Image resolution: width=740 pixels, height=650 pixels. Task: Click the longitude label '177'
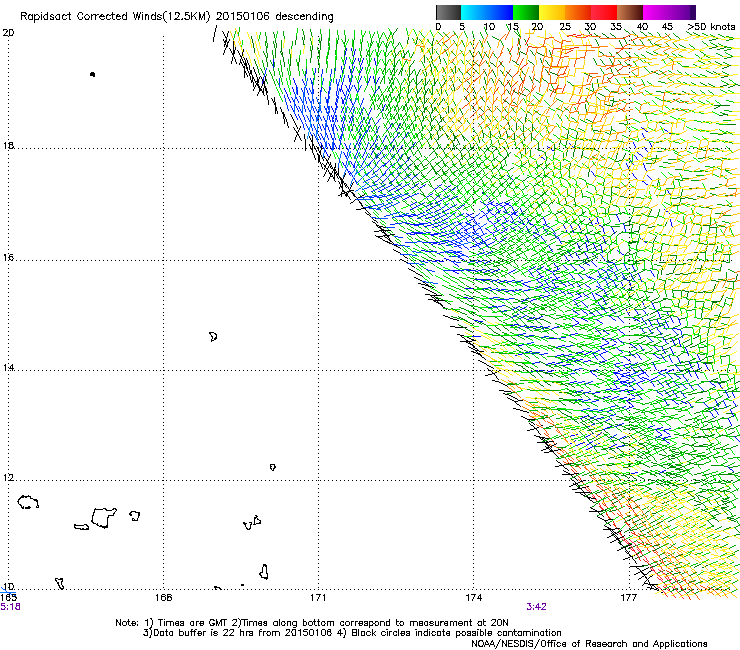click(628, 598)
